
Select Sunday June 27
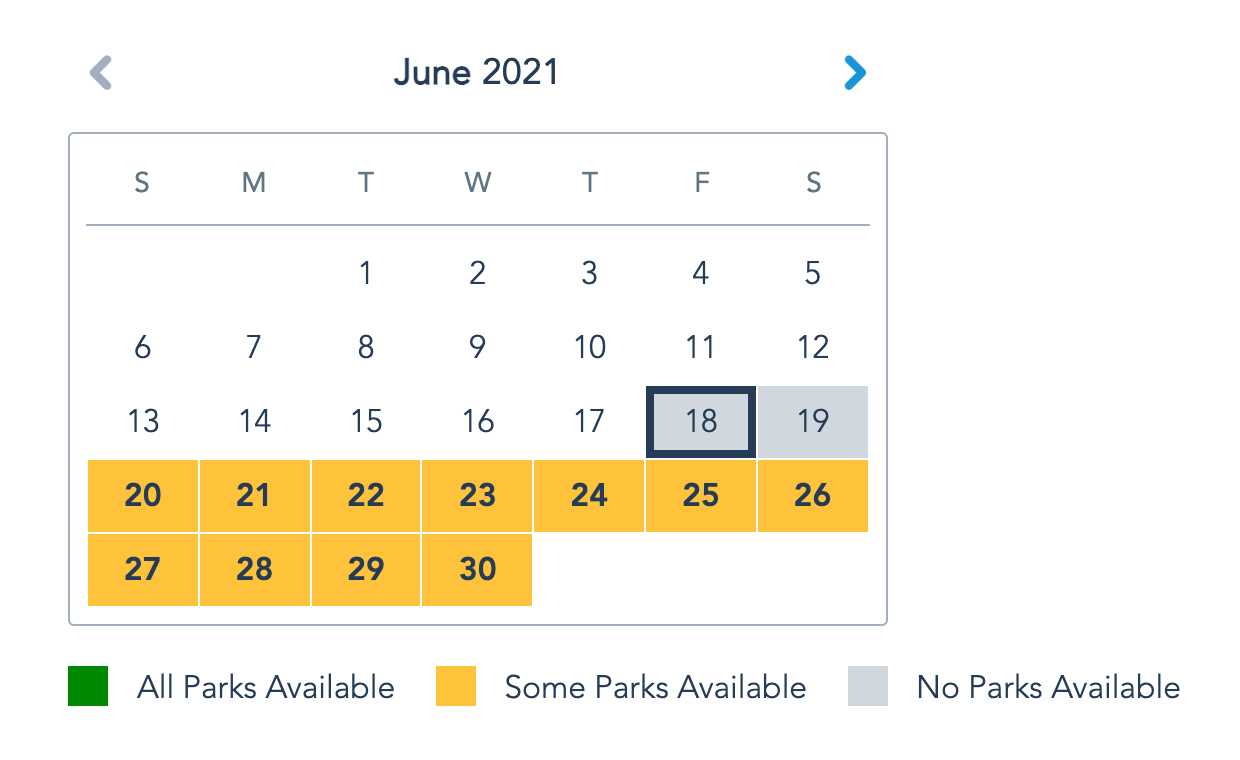point(143,570)
